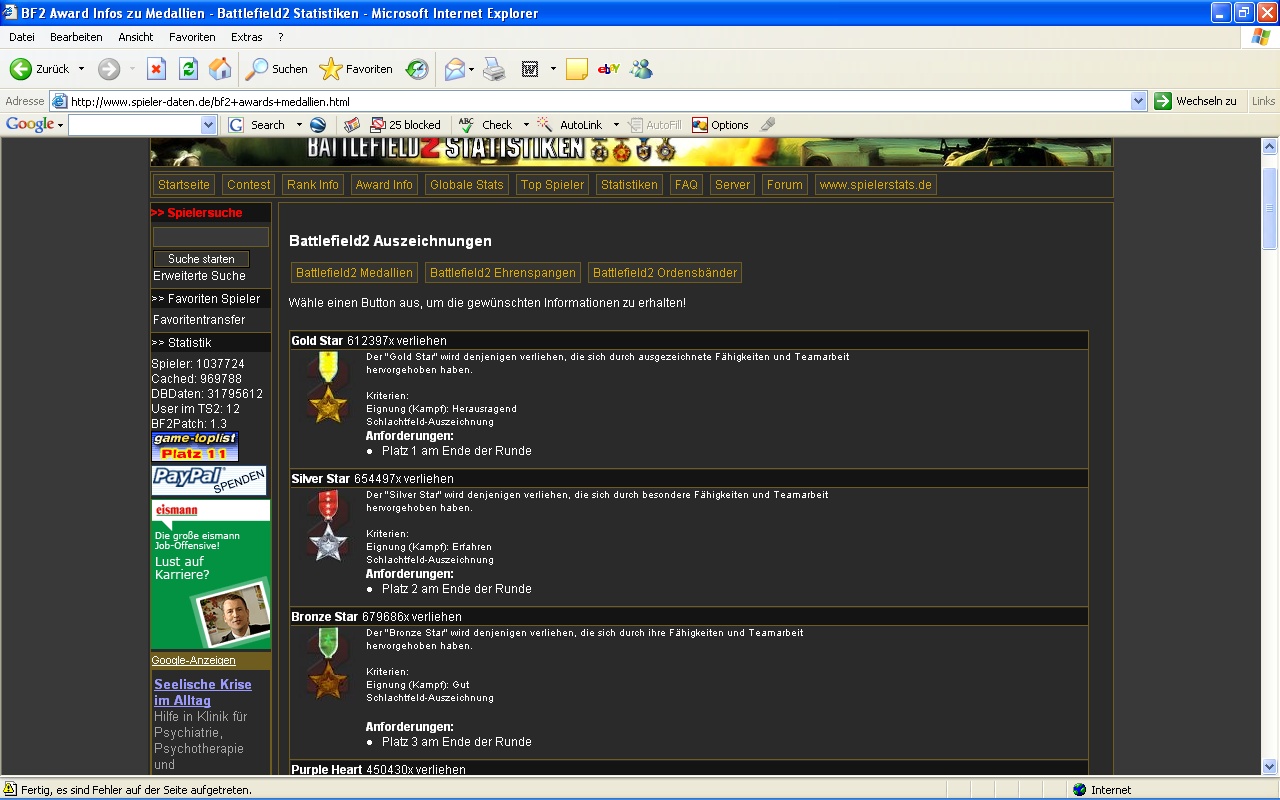Click the PayPal Spenden donate banner
Screen dimensions: 1280x800
tap(210, 481)
